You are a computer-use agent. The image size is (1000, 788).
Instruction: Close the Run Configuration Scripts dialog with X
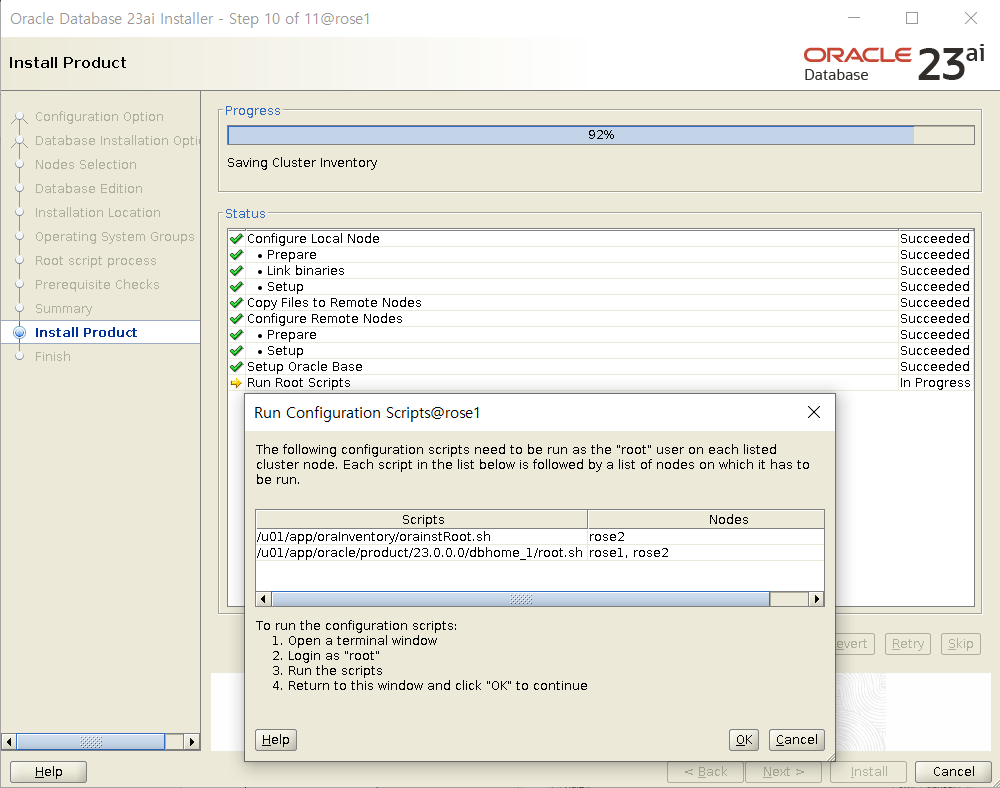[x=814, y=412]
